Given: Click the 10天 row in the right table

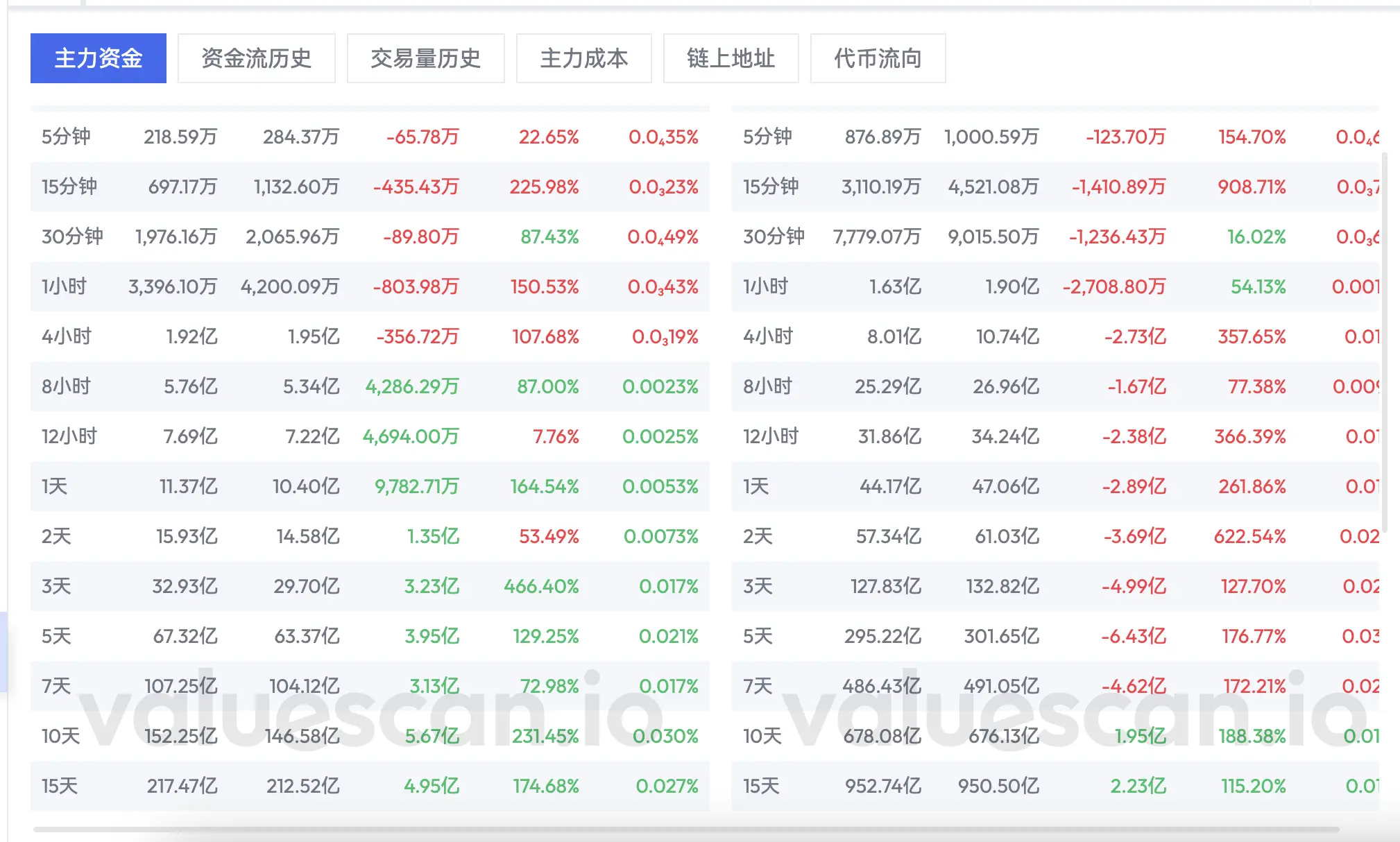Looking at the screenshot, I should click(x=762, y=736).
